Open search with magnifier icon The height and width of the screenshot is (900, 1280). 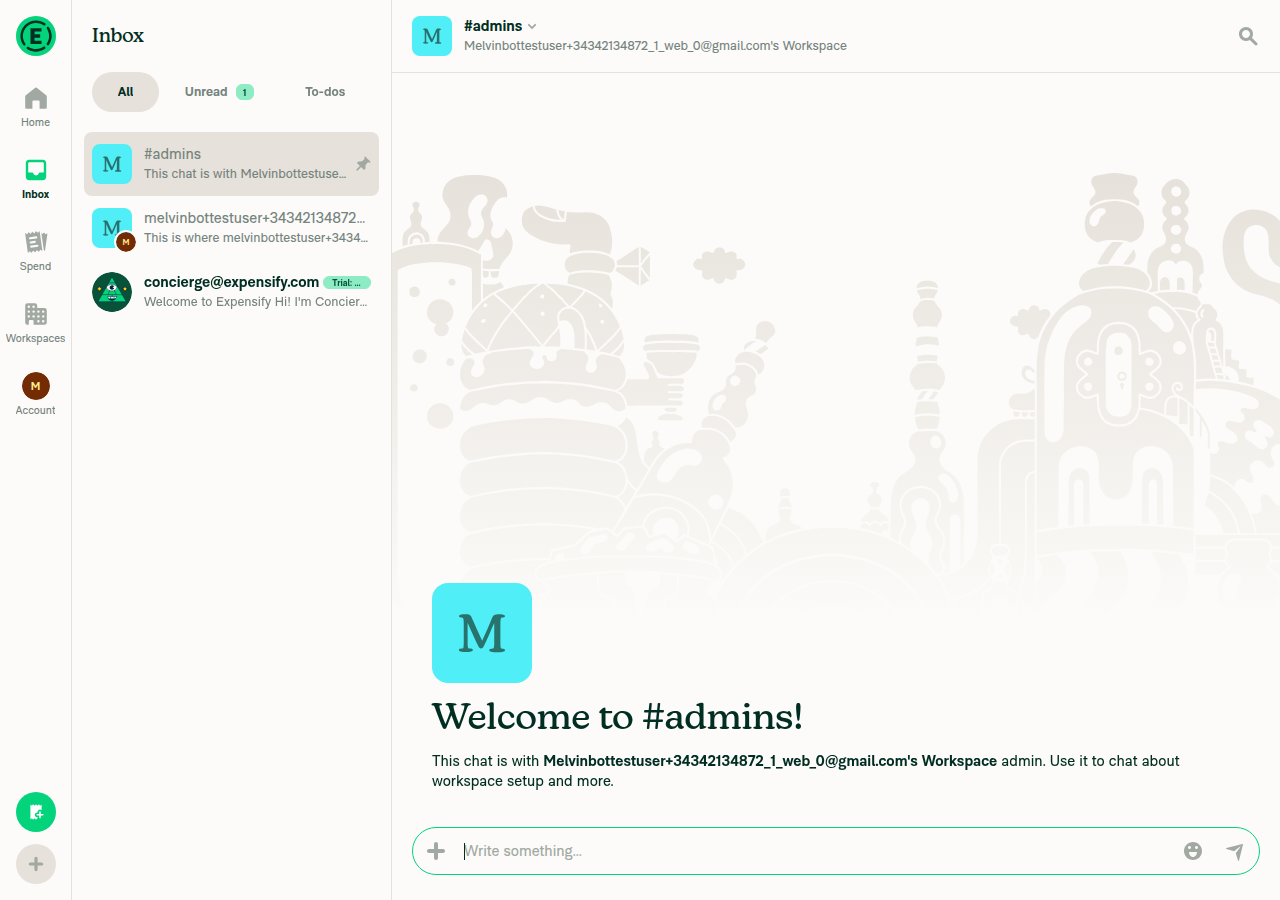[x=1248, y=36]
